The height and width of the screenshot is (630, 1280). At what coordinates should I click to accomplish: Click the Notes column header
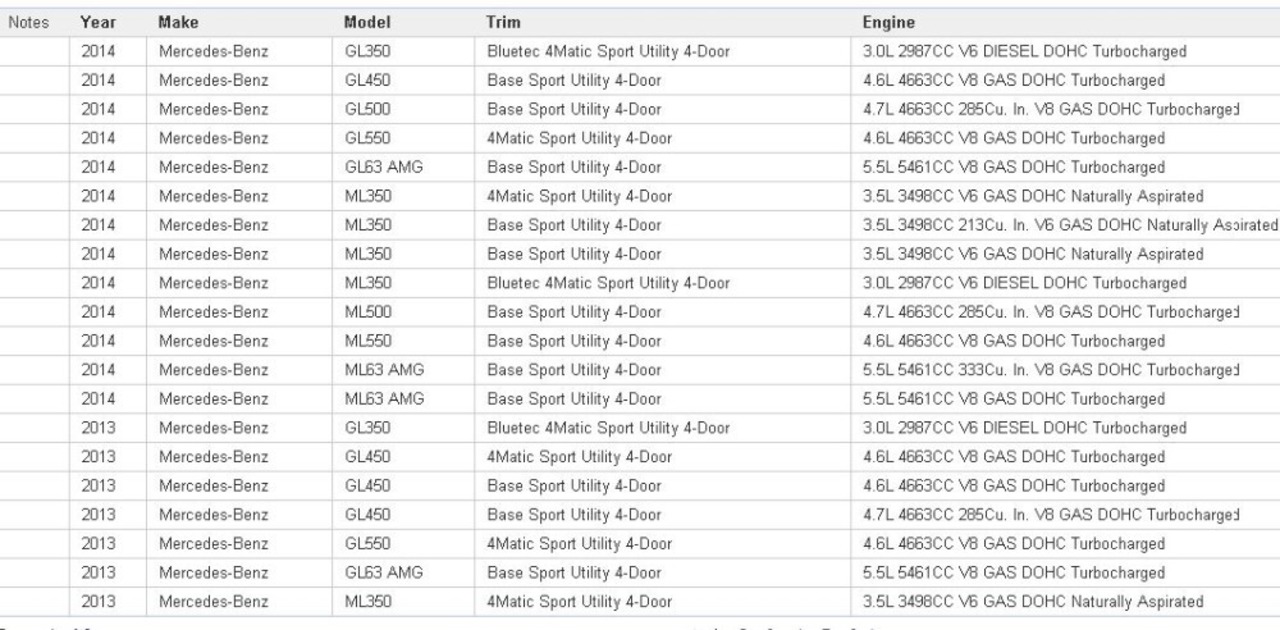click(35, 21)
